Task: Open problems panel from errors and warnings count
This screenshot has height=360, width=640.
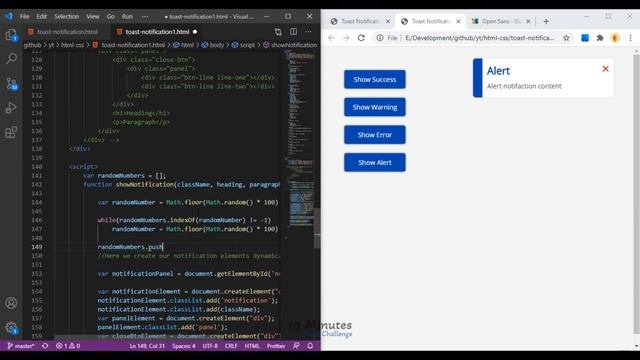Action: tap(68, 346)
